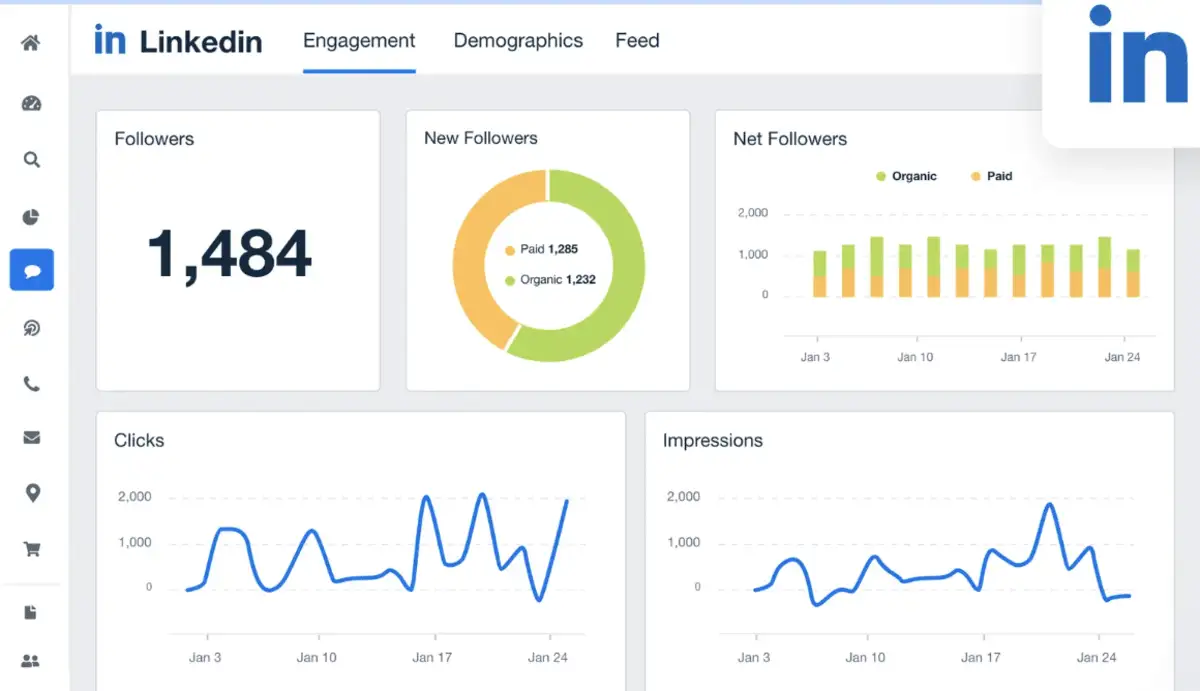Image resolution: width=1200 pixels, height=691 pixels.
Task: Click the search magnifier in the sidebar
Action: click(31, 159)
